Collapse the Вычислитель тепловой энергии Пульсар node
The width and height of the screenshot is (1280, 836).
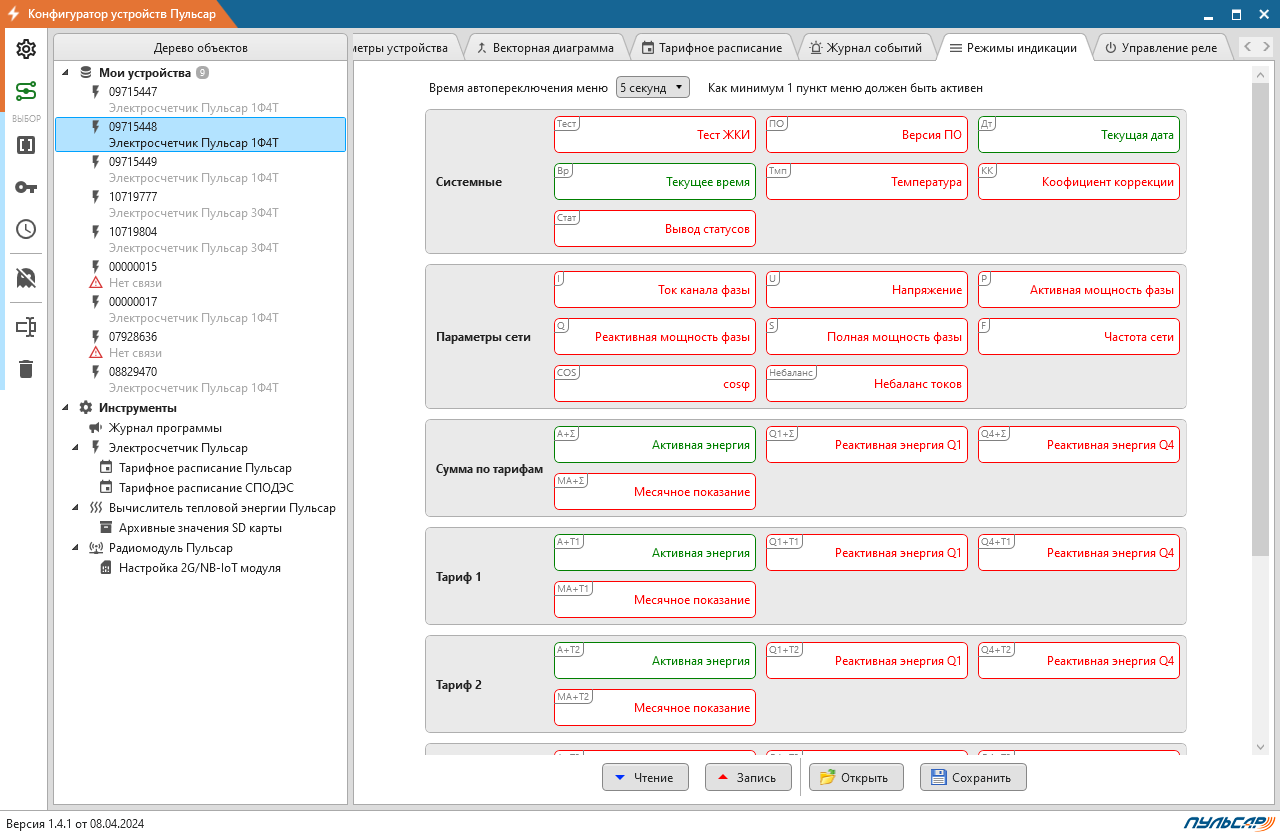coord(76,508)
